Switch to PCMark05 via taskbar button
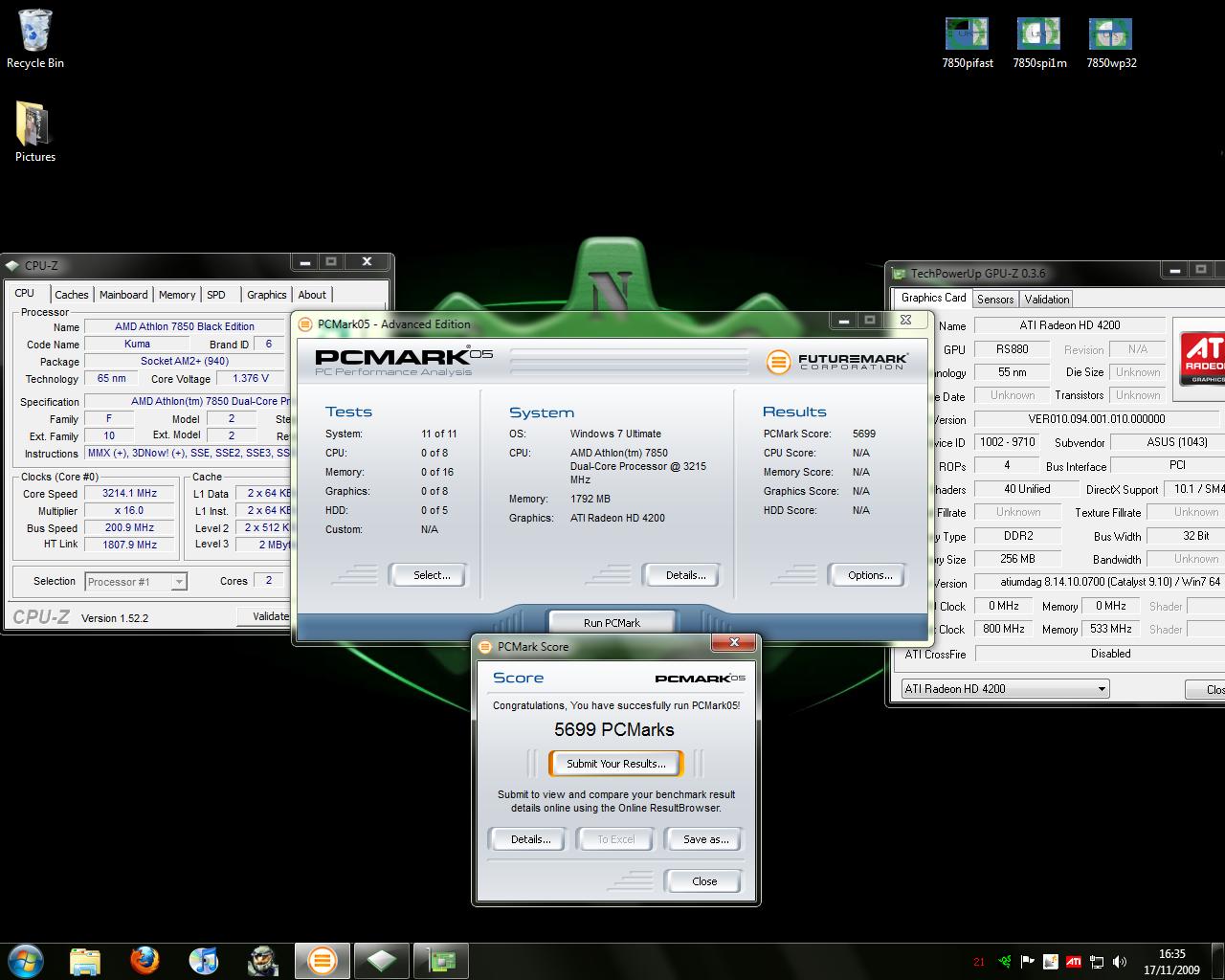Image resolution: width=1225 pixels, height=980 pixels. click(x=323, y=960)
